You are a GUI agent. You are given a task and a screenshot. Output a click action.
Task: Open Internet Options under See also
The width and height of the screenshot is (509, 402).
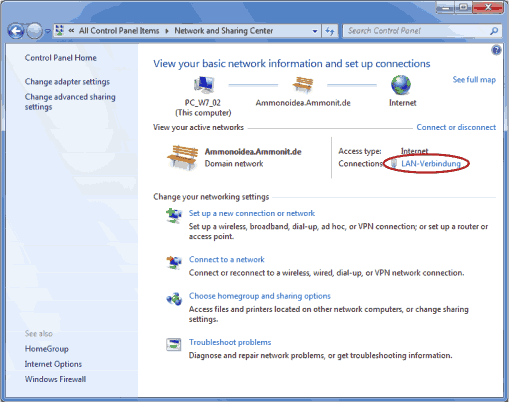[53, 364]
